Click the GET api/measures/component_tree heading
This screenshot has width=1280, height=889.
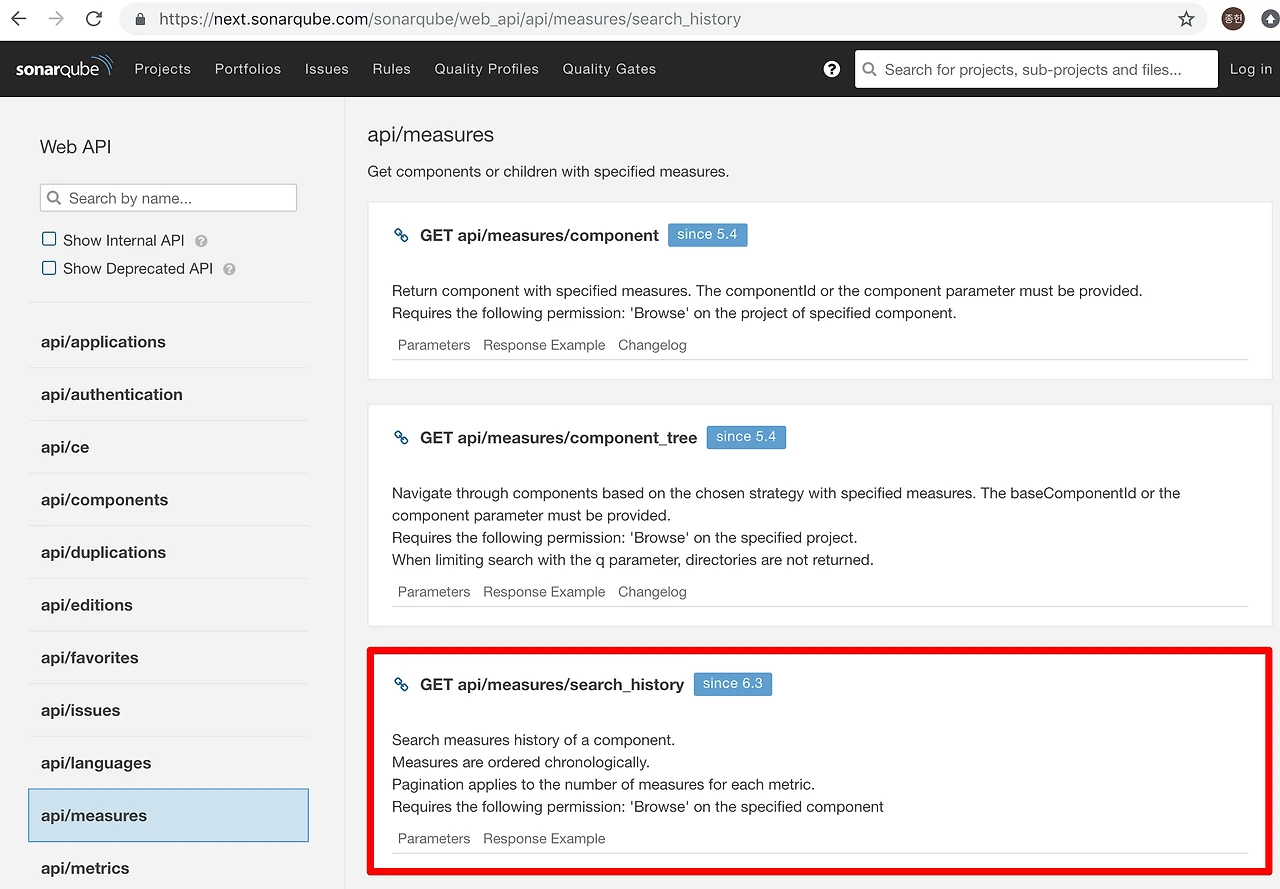(x=558, y=438)
